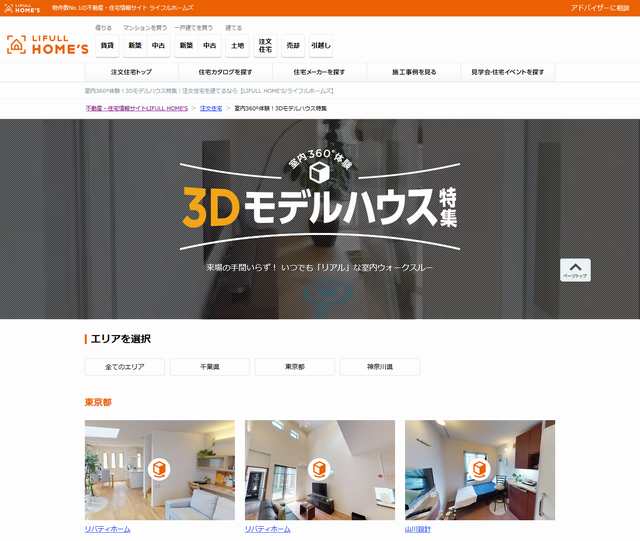
Task: Select the 売却 category button
Action: (292, 45)
